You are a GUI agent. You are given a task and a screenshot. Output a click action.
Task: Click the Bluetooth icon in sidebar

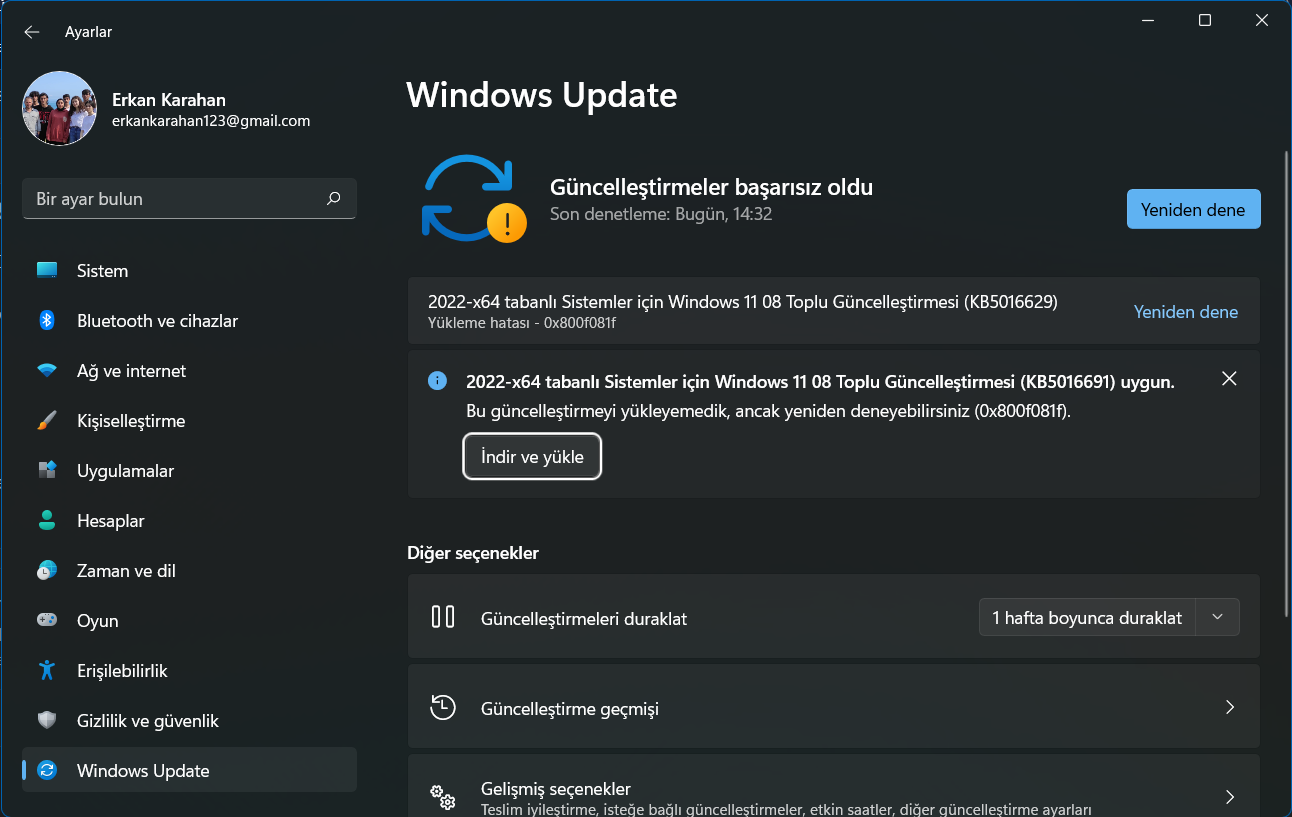(x=47, y=321)
